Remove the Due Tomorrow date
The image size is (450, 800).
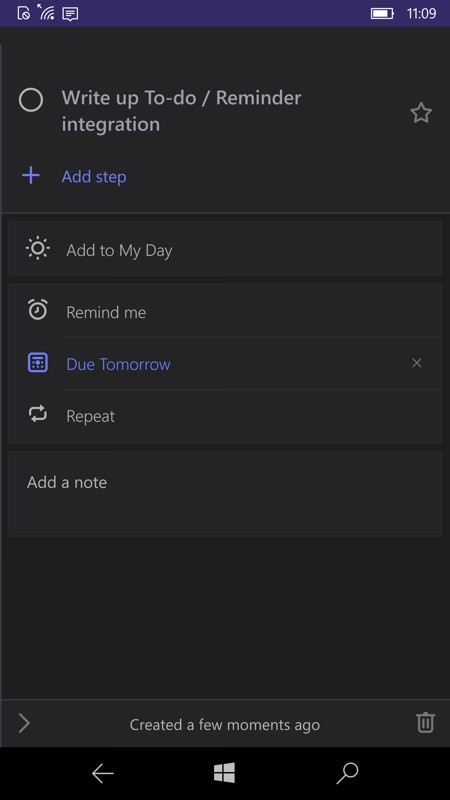(x=417, y=363)
